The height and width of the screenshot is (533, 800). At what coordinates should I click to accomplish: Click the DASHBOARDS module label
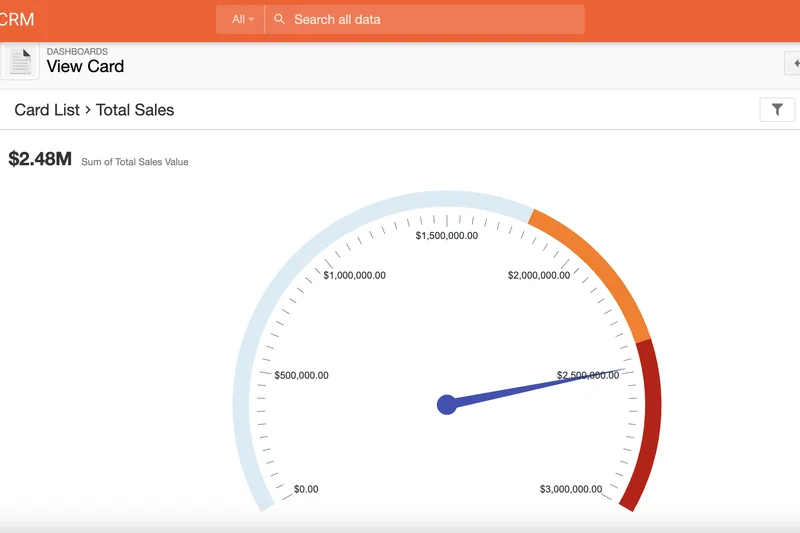[77, 51]
